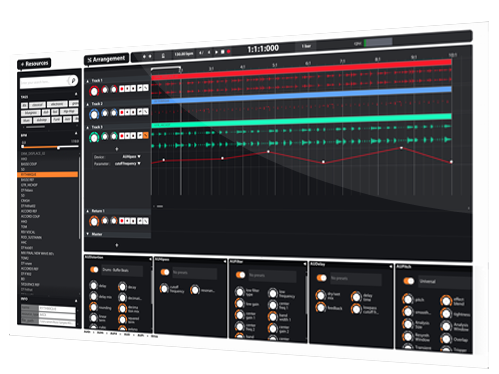The image size is (499, 374).
Task: Toggle the AUHipass device power switch
Action: click(x=165, y=272)
